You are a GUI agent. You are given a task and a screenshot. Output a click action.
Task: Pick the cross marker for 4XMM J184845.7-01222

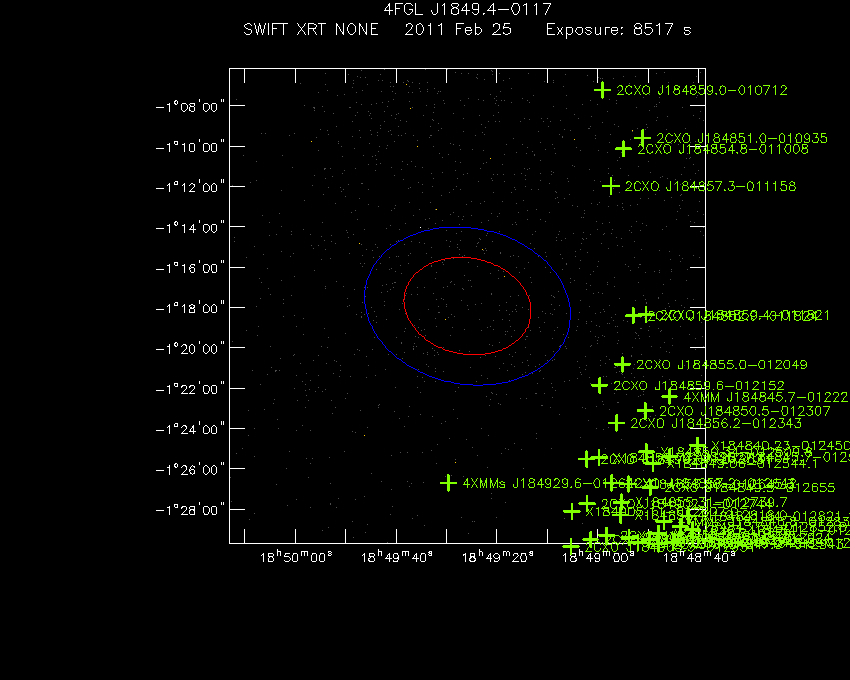tap(670, 397)
